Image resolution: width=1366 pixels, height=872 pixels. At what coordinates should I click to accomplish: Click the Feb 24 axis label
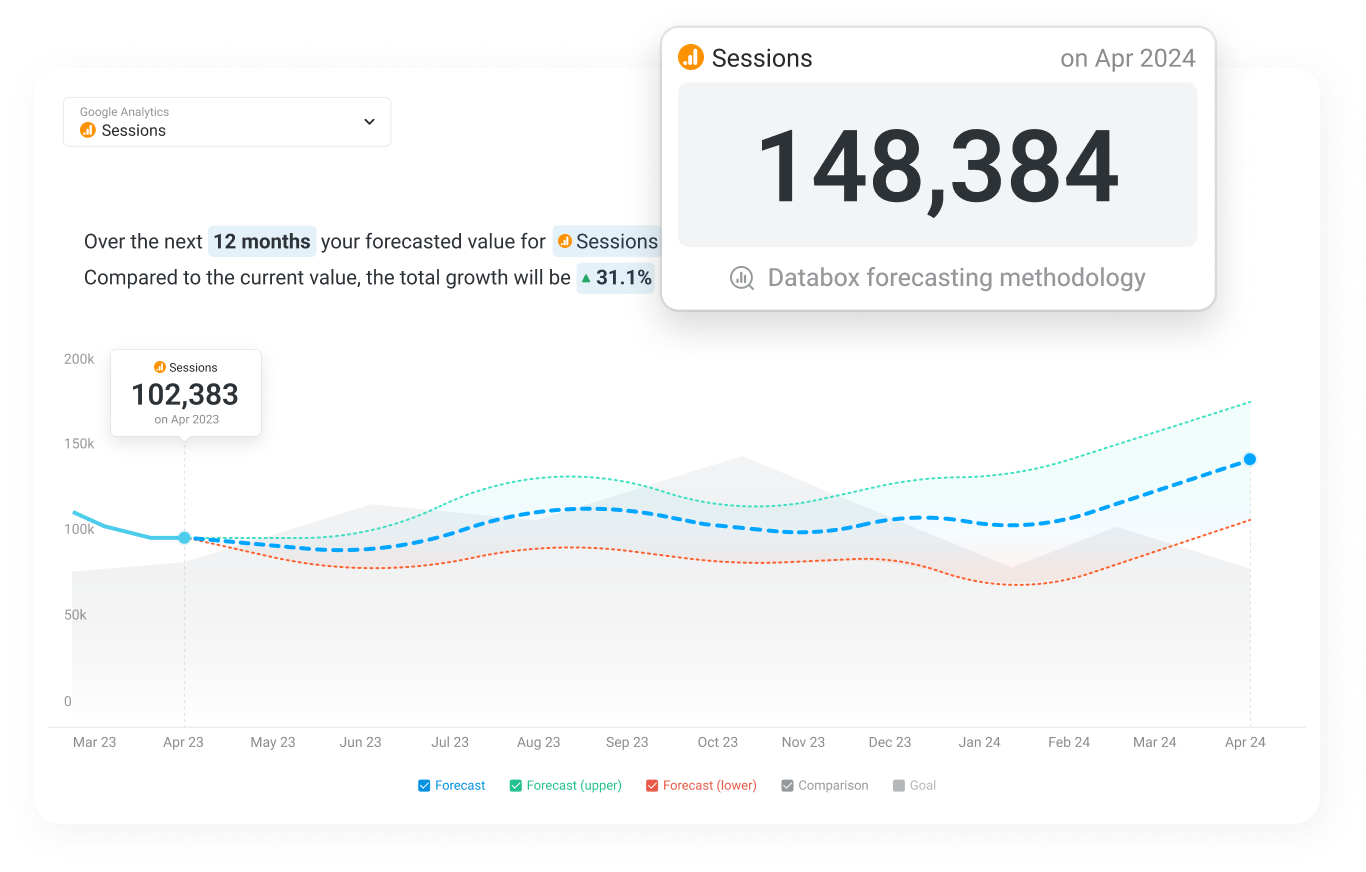[1069, 742]
